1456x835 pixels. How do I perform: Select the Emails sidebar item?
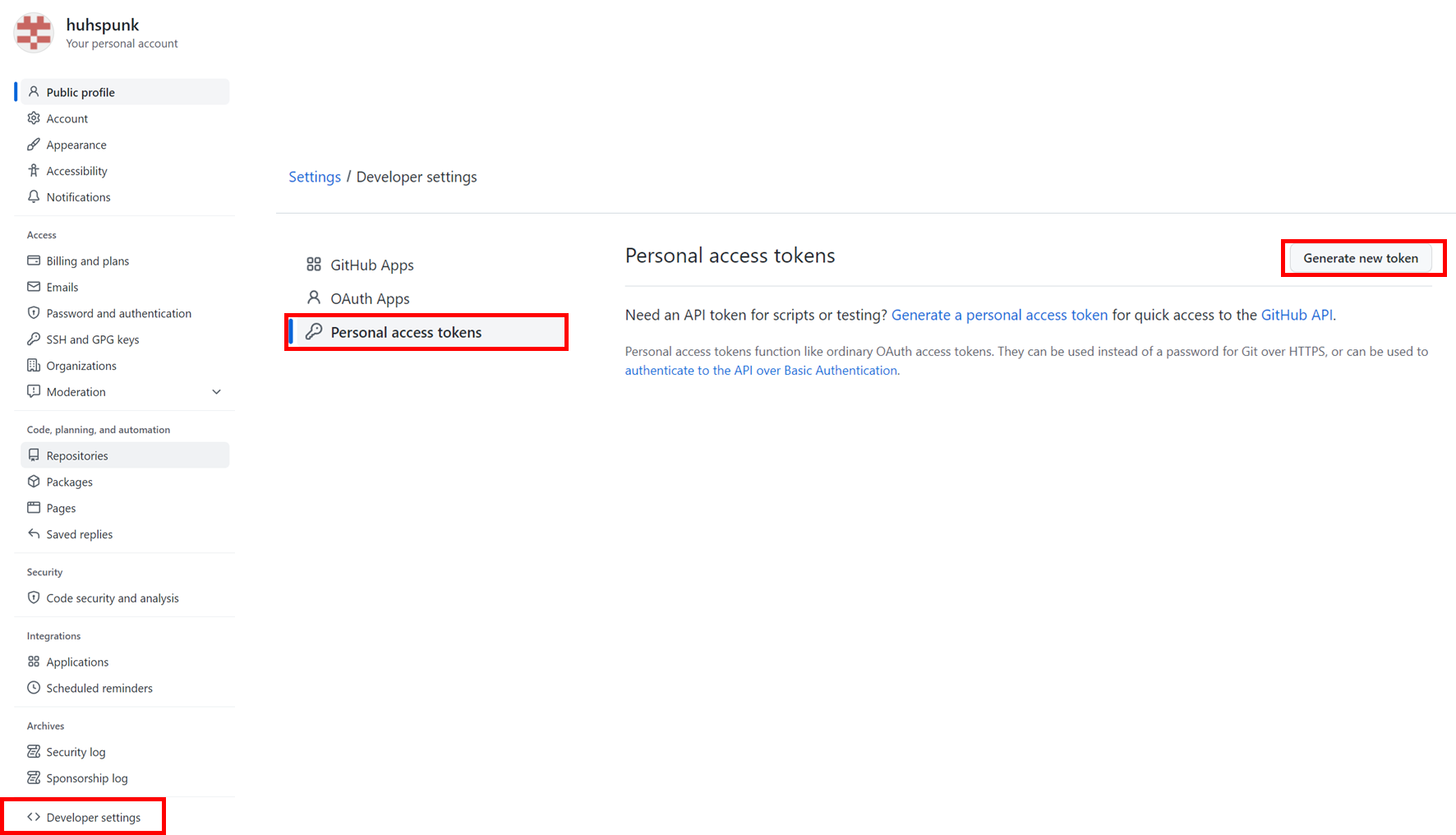click(125, 287)
